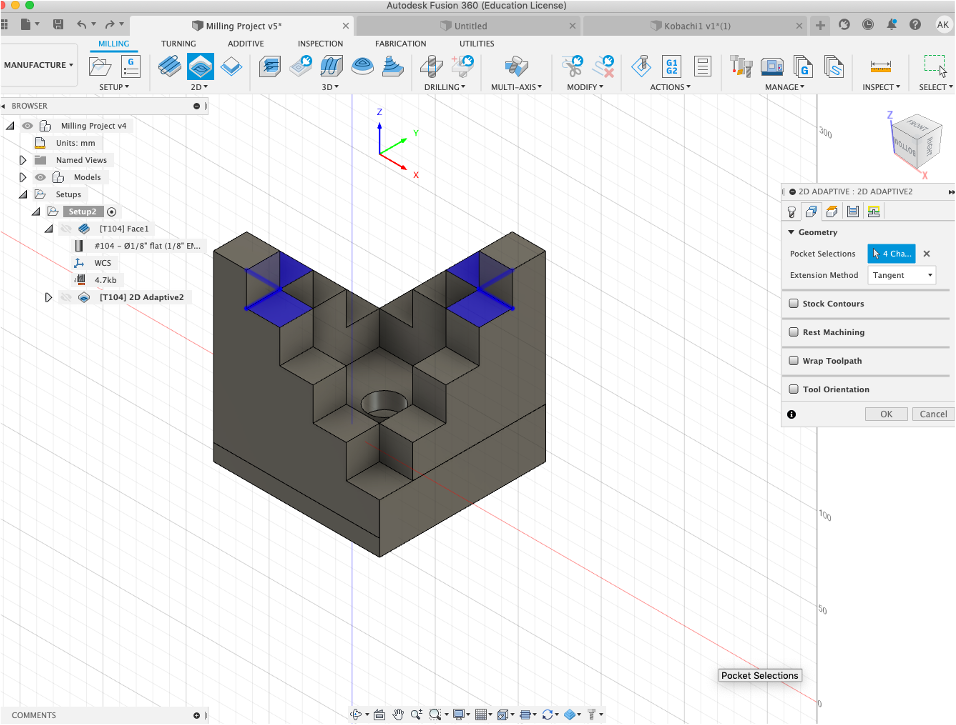Enable the Wrap Toolpath checkbox

(x=794, y=360)
